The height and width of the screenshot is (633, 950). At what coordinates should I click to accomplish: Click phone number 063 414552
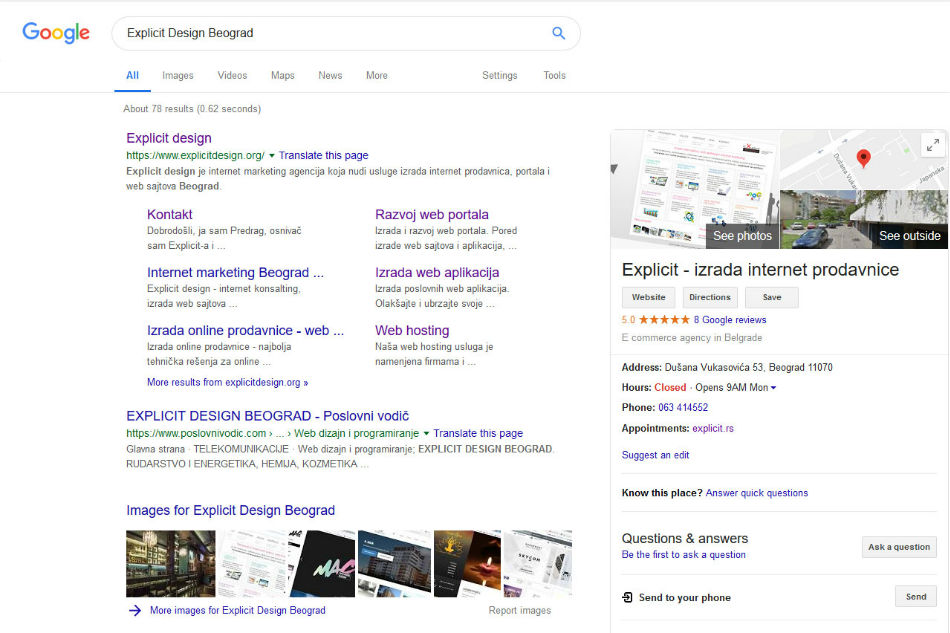pos(683,408)
